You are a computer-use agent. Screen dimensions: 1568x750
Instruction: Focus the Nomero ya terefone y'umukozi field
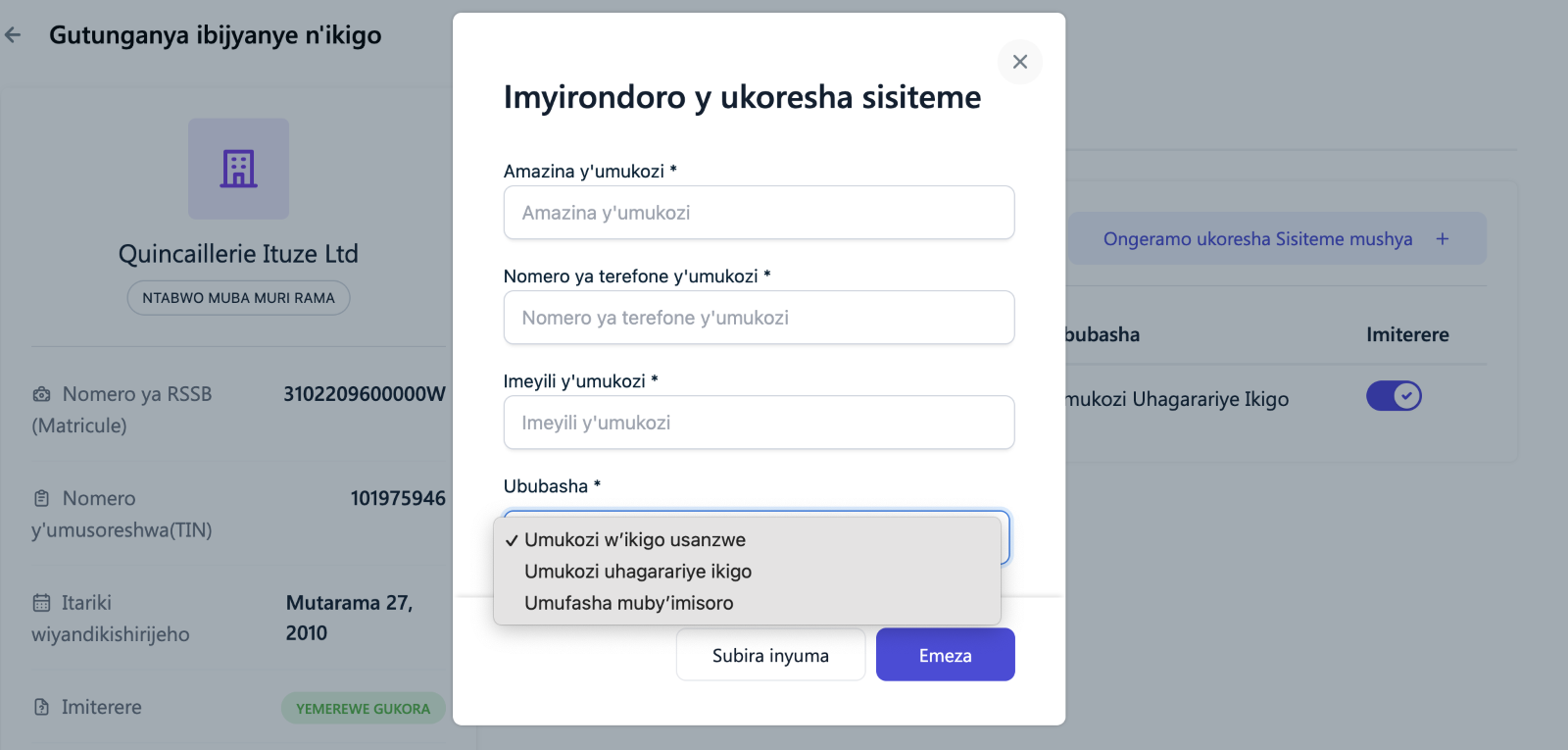click(759, 318)
